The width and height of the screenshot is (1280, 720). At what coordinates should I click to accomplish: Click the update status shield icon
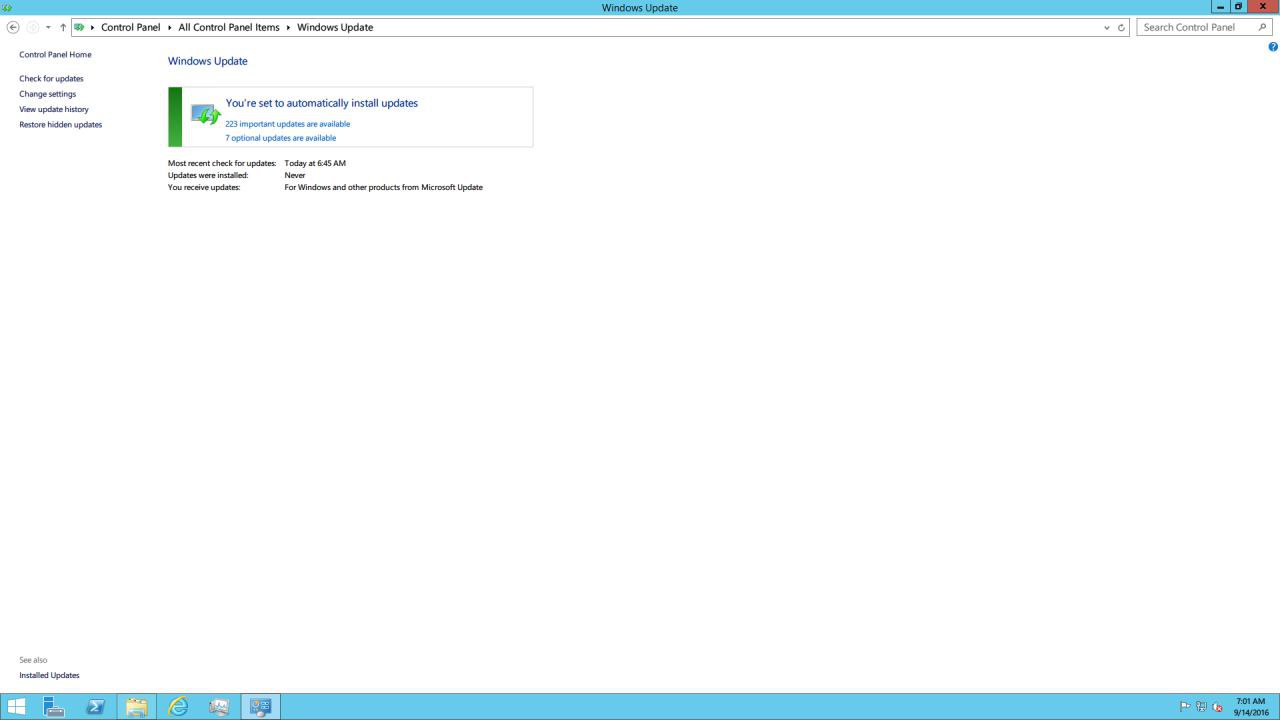click(x=205, y=114)
